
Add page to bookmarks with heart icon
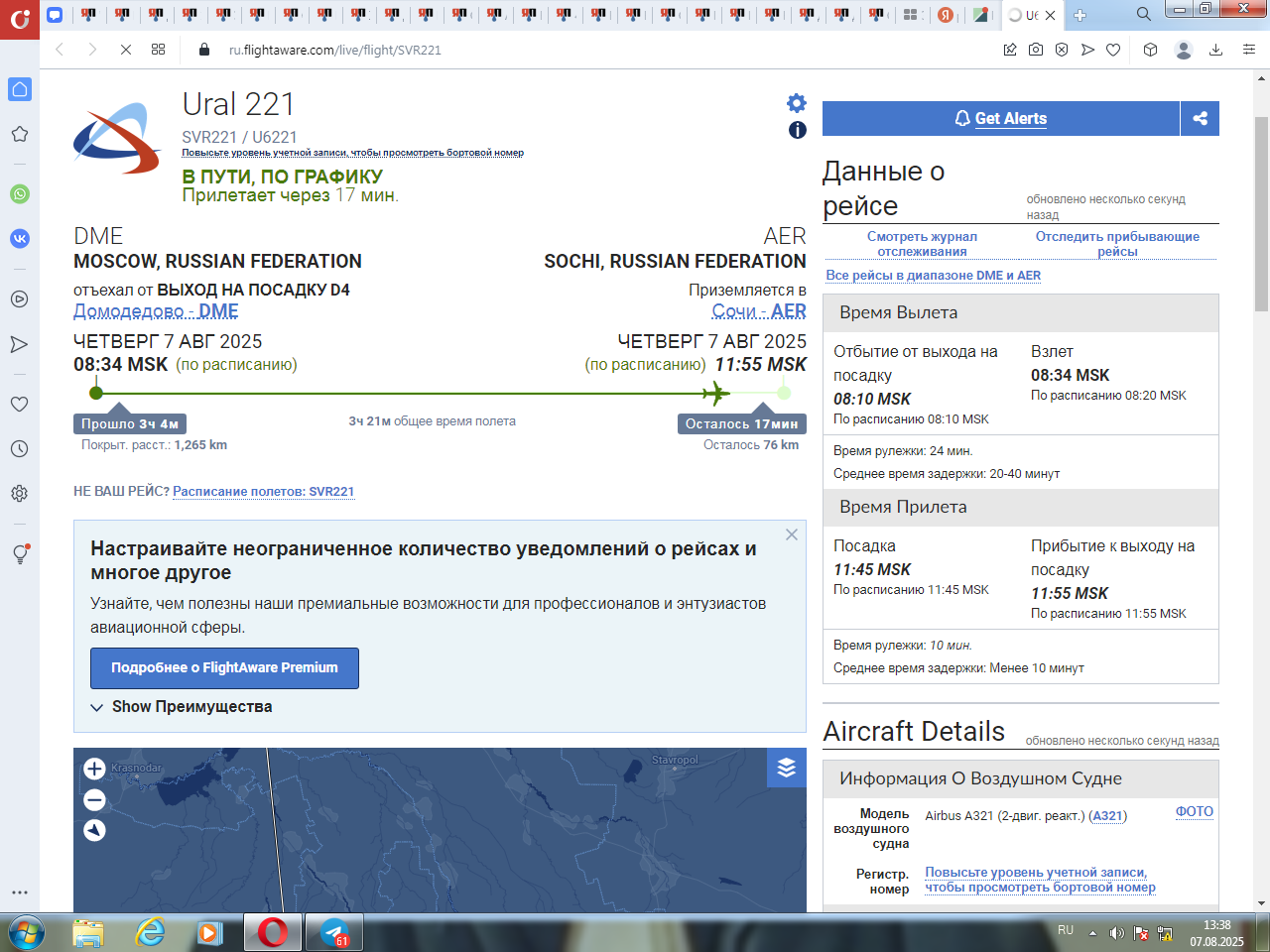click(x=1113, y=50)
